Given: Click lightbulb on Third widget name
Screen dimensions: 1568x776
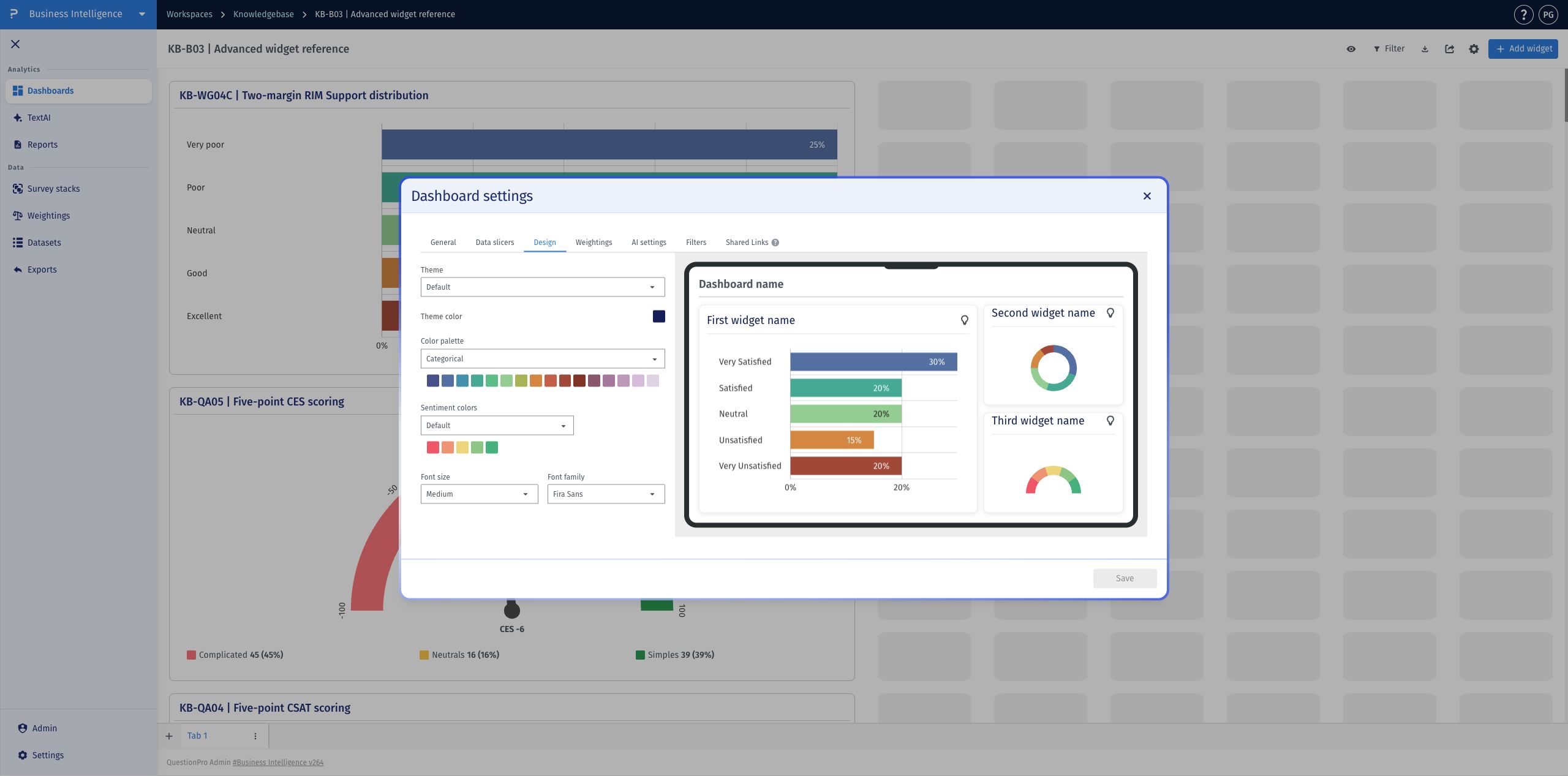Looking at the screenshot, I should click(x=1110, y=421).
